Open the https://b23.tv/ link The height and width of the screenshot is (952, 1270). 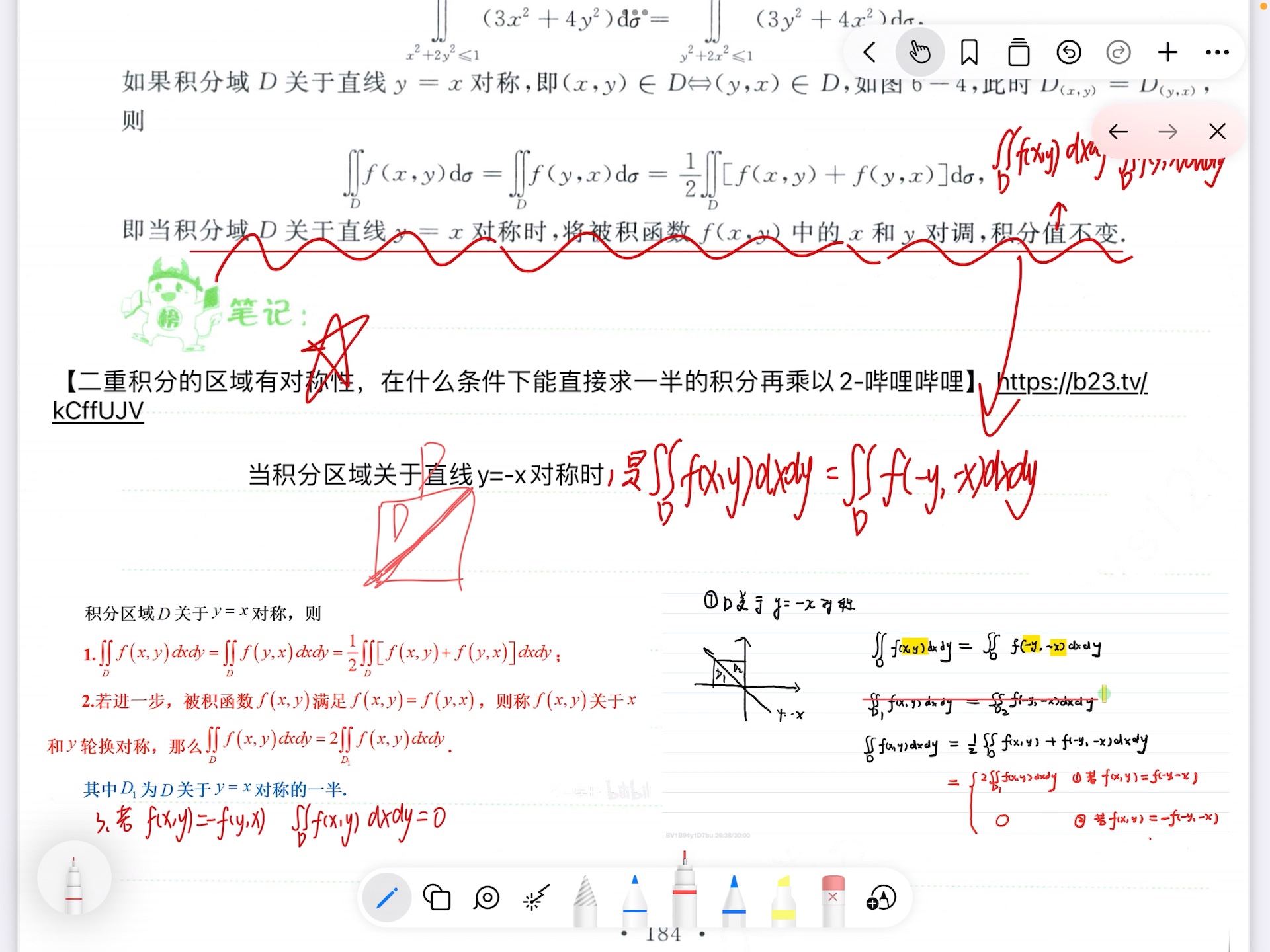click(x=1072, y=381)
